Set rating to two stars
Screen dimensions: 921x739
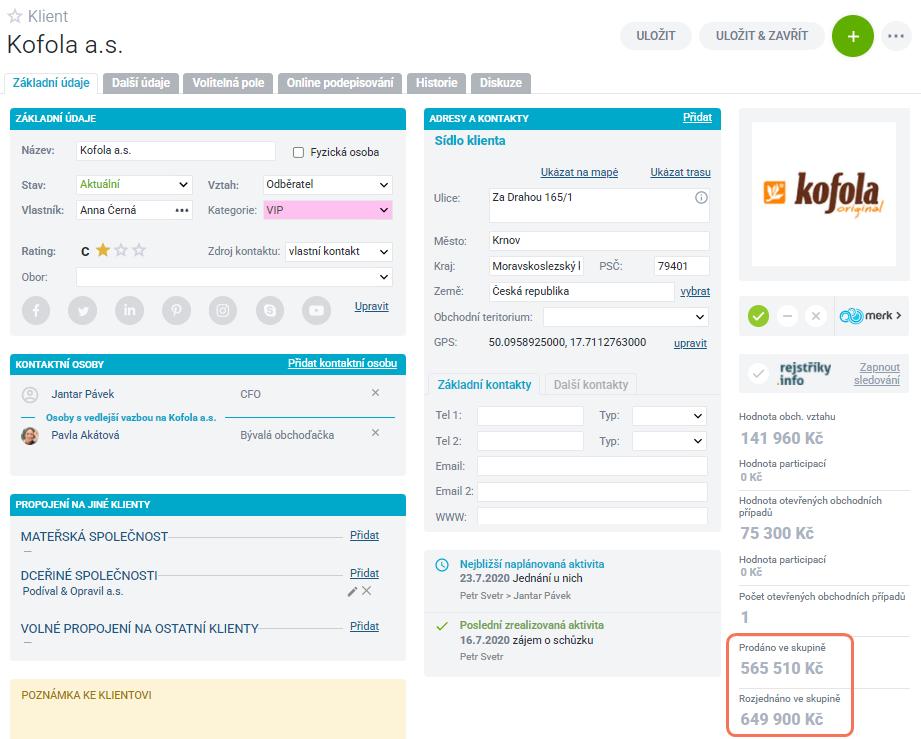pos(121,250)
